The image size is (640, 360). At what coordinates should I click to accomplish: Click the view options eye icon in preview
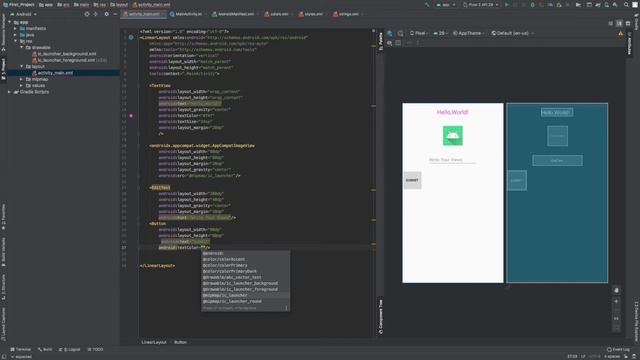390,43
